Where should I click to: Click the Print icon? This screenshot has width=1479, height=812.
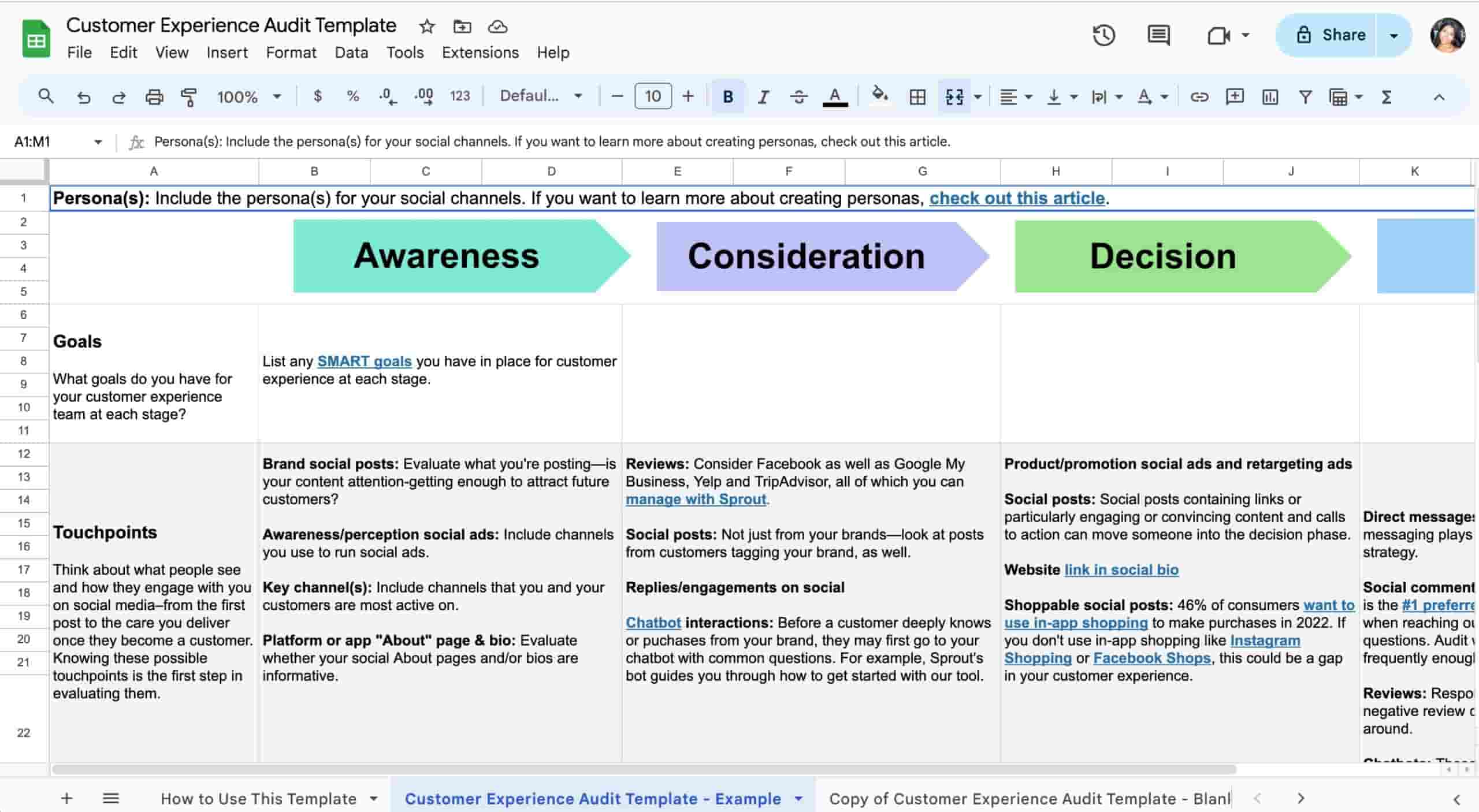coord(154,96)
